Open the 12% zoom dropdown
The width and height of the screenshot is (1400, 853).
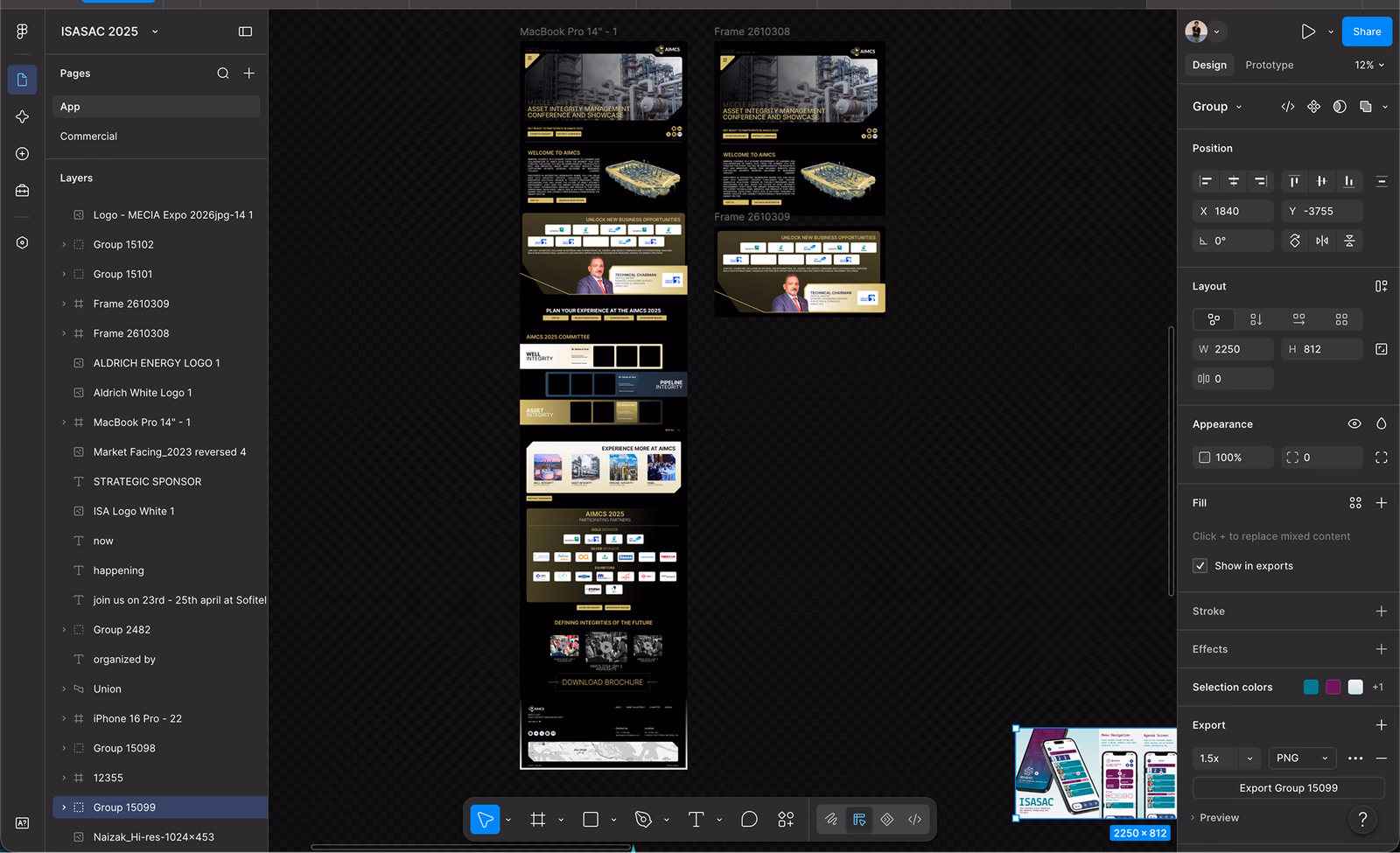click(1369, 65)
